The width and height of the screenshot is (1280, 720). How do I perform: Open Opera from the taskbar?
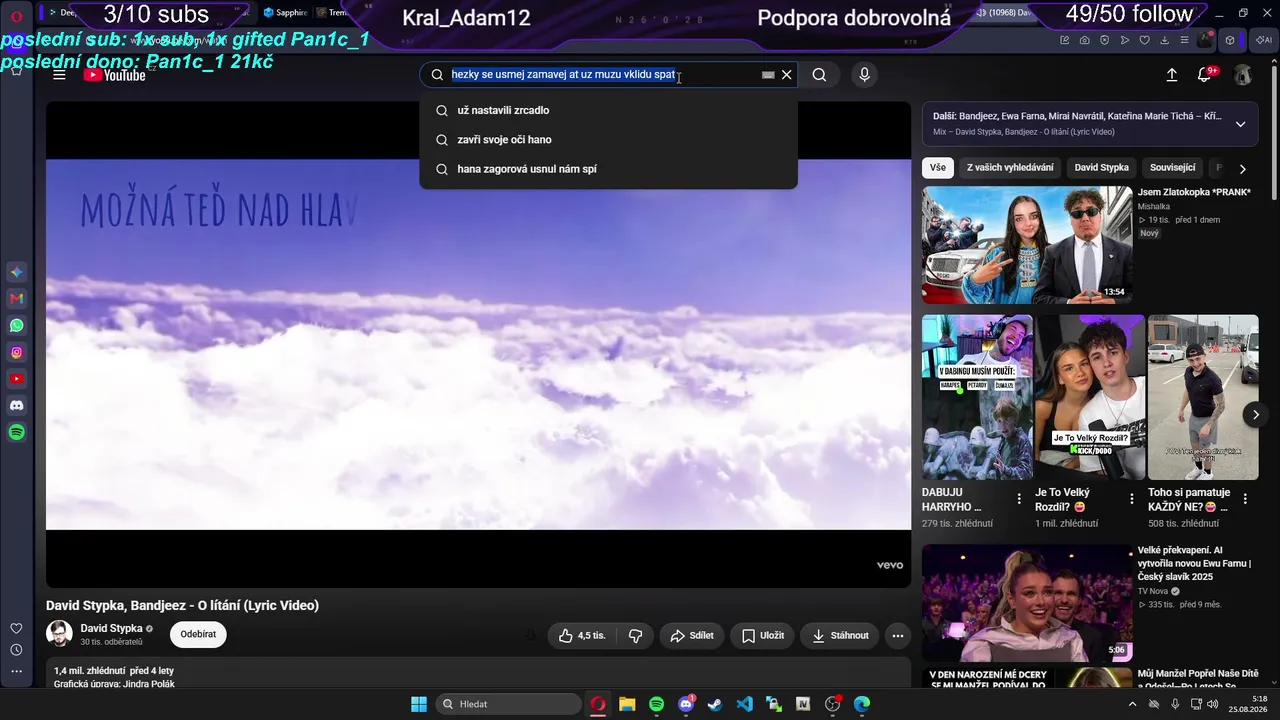point(598,704)
